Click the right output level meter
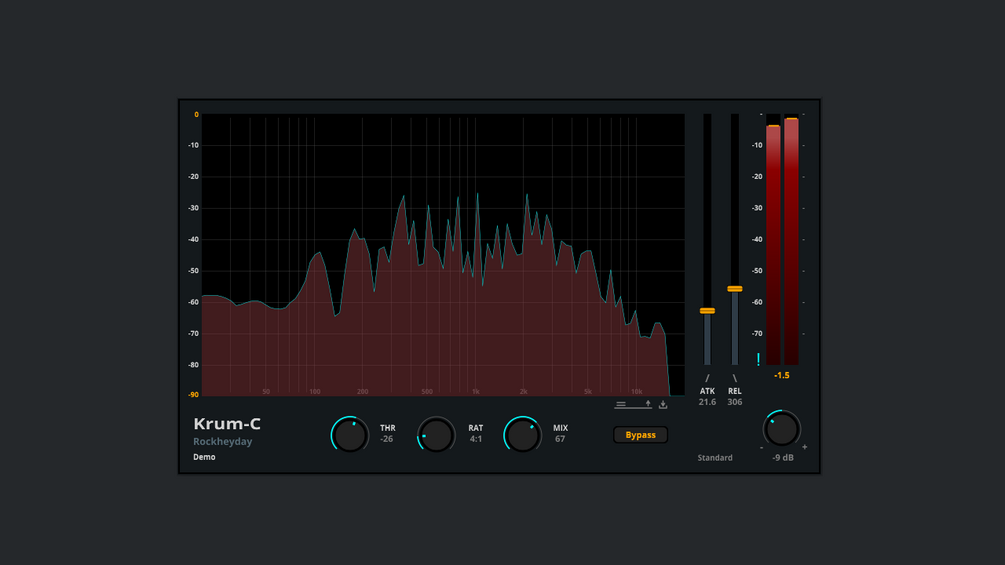1005x565 pixels. [x=792, y=240]
